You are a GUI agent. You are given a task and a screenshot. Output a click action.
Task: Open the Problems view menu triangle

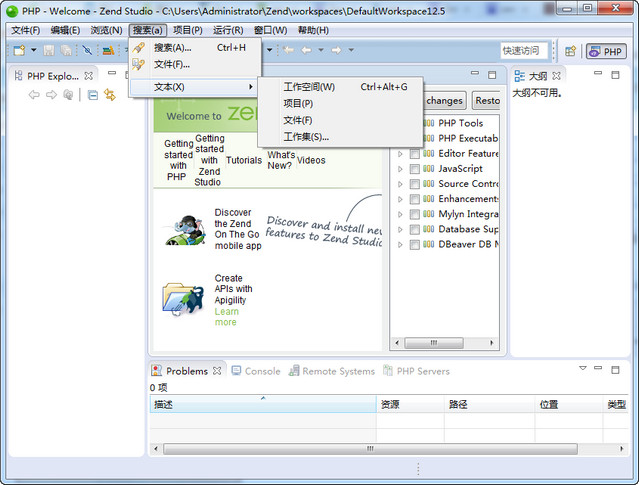coord(583,368)
